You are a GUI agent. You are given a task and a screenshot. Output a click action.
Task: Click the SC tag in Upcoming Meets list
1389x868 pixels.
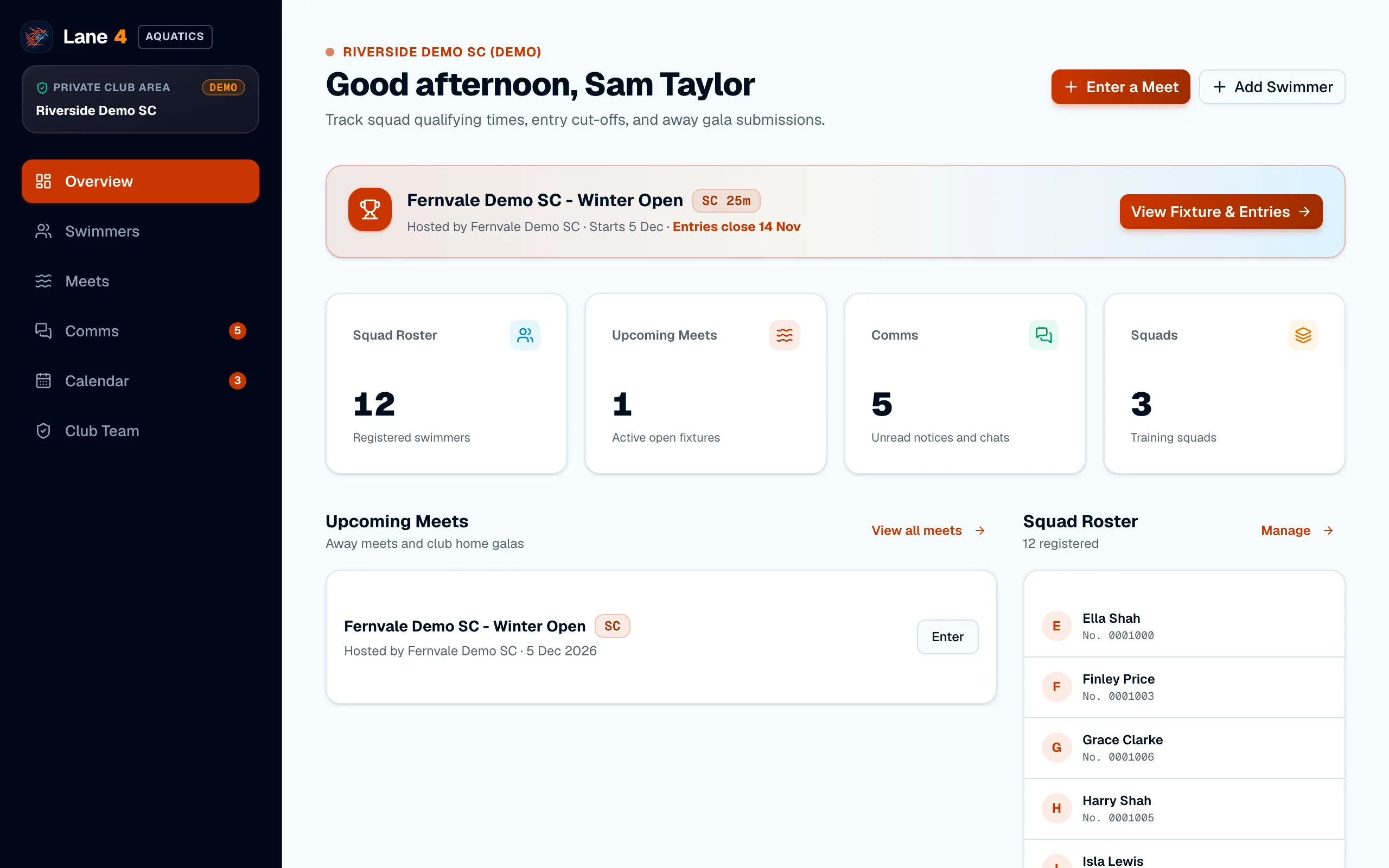[x=613, y=626]
